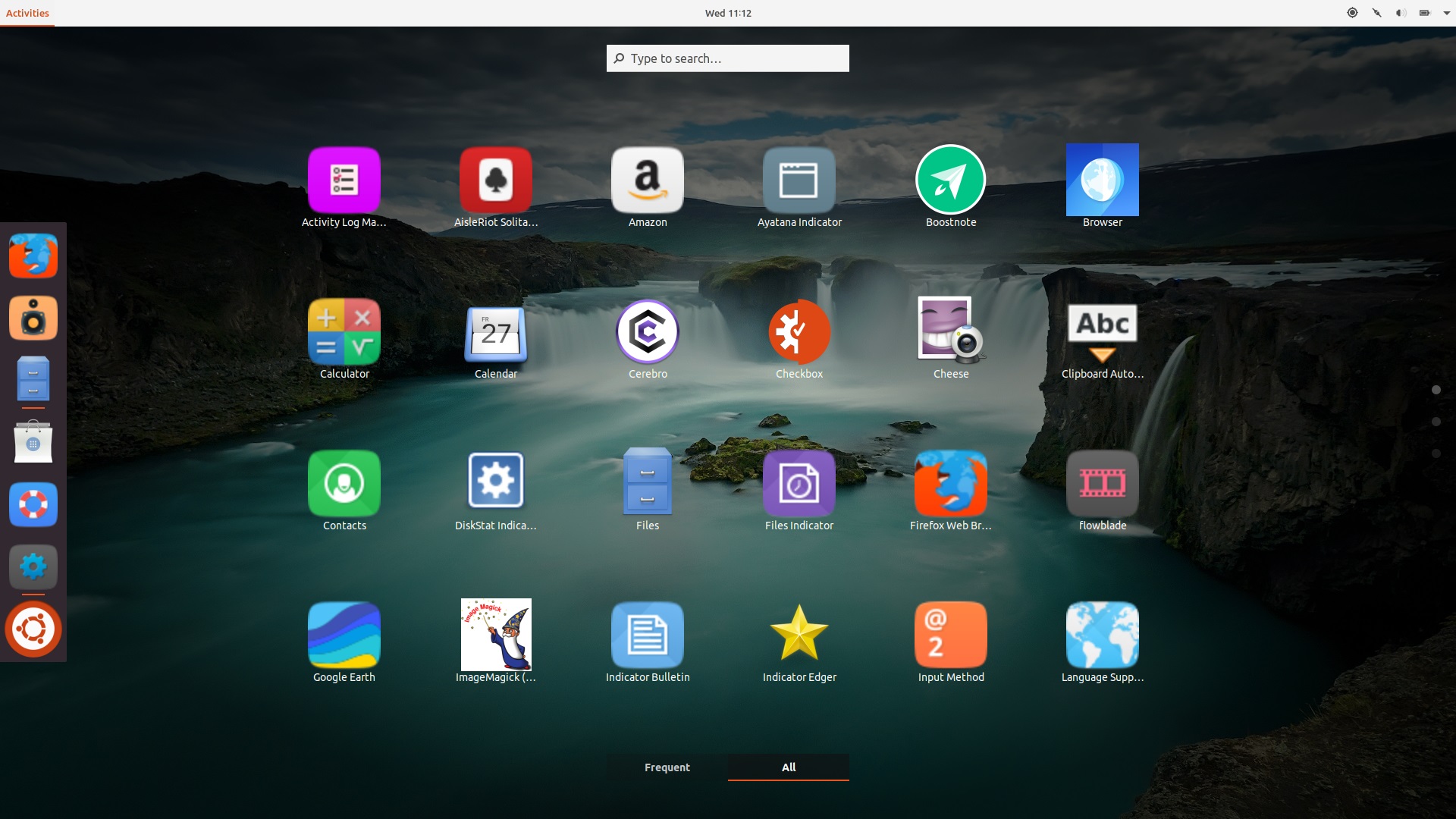This screenshot has height=819, width=1456.
Task: Switch to the Frequent tab
Action: click(x=667, y=767)
